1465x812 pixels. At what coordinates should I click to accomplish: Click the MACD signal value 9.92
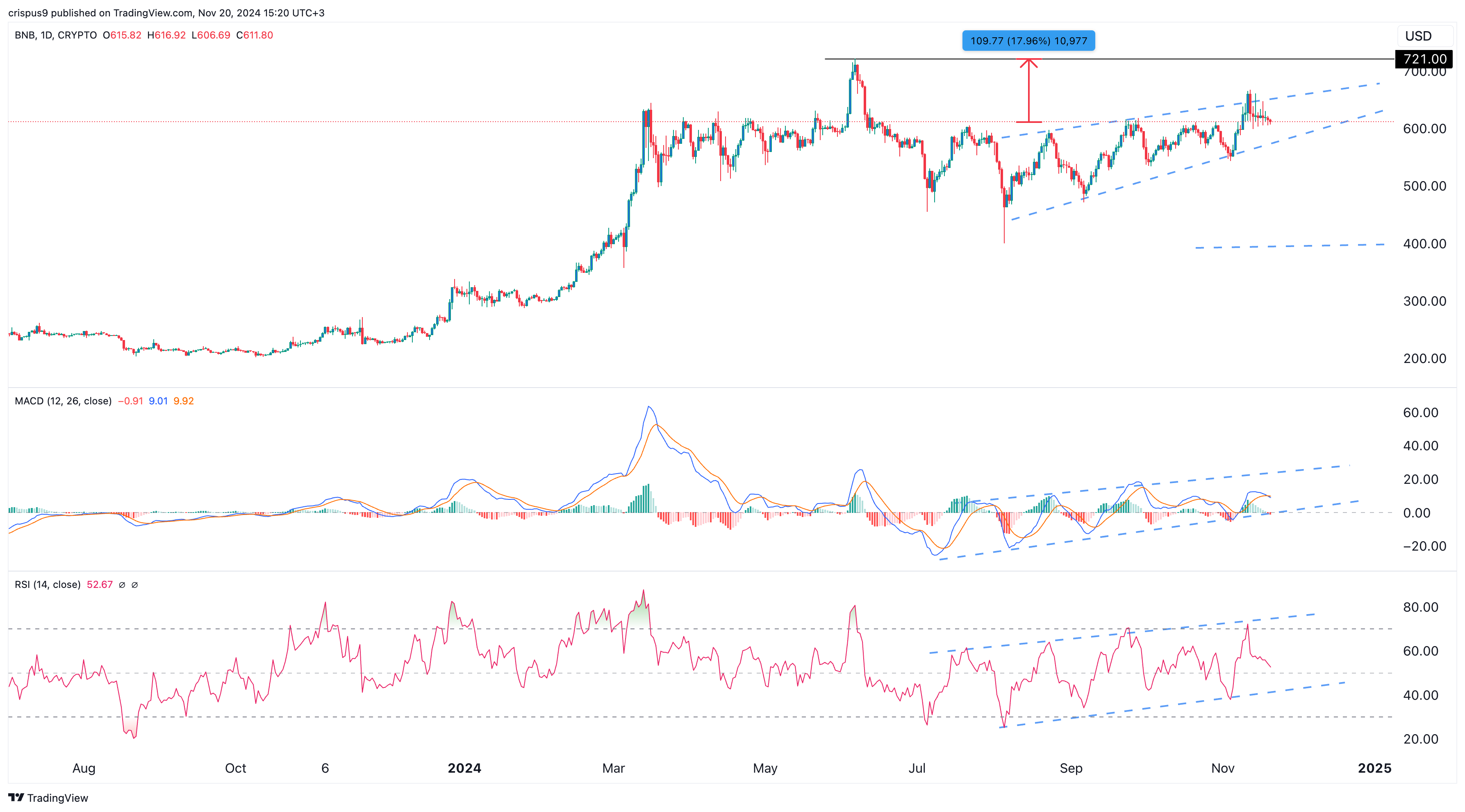click(x=184, y=401)
